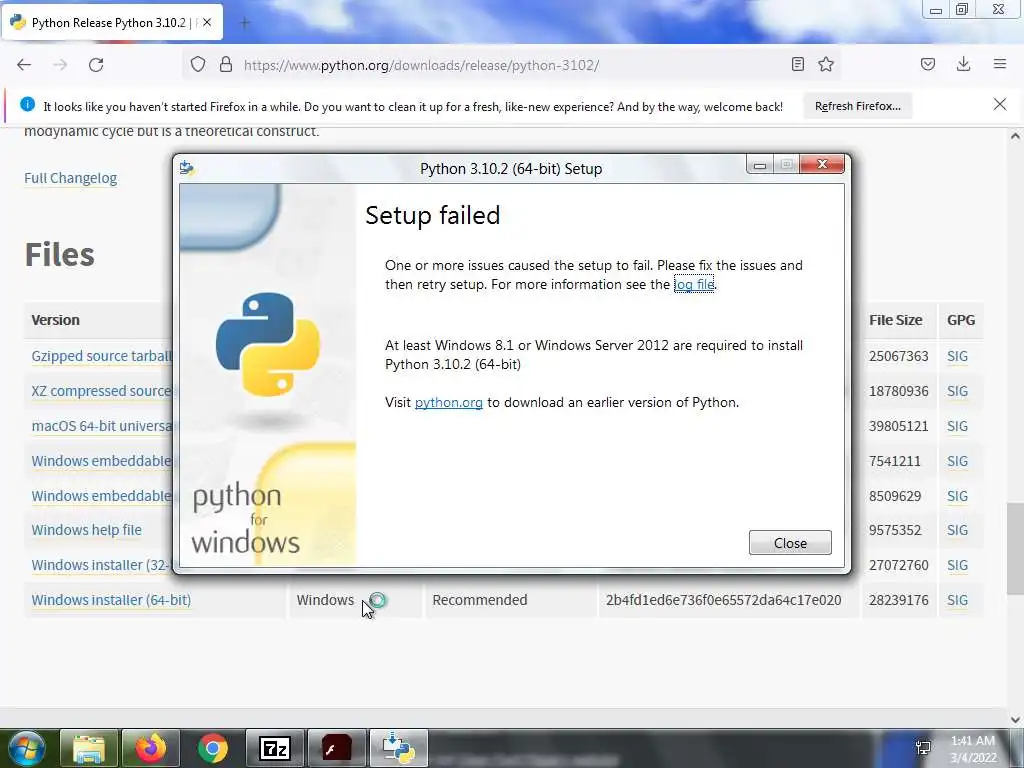
Task: Click the scrollbar down arrow
Action: tap(1015, 719)
